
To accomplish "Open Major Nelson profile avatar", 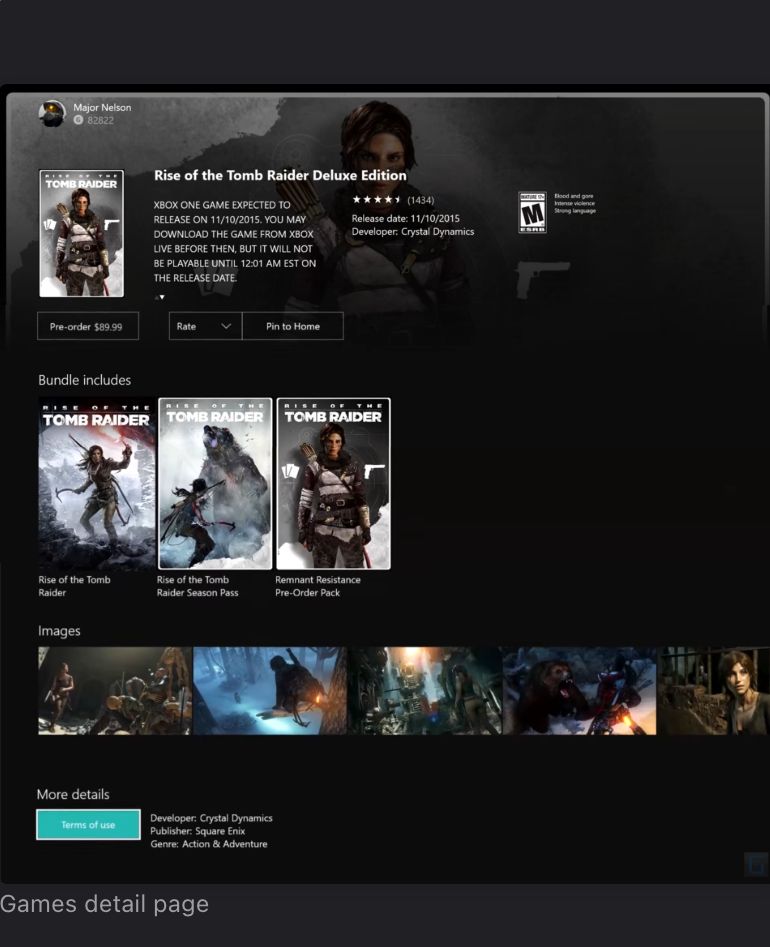I will [52, 114].
